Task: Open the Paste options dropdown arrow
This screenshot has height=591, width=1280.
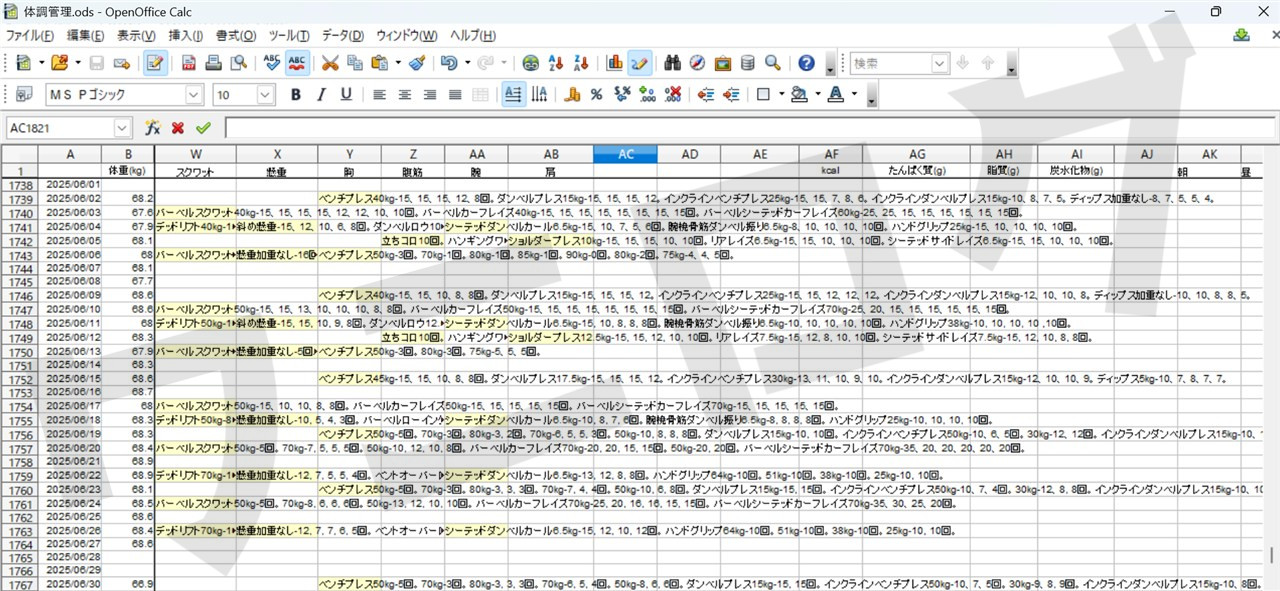Action: [397, 63]
